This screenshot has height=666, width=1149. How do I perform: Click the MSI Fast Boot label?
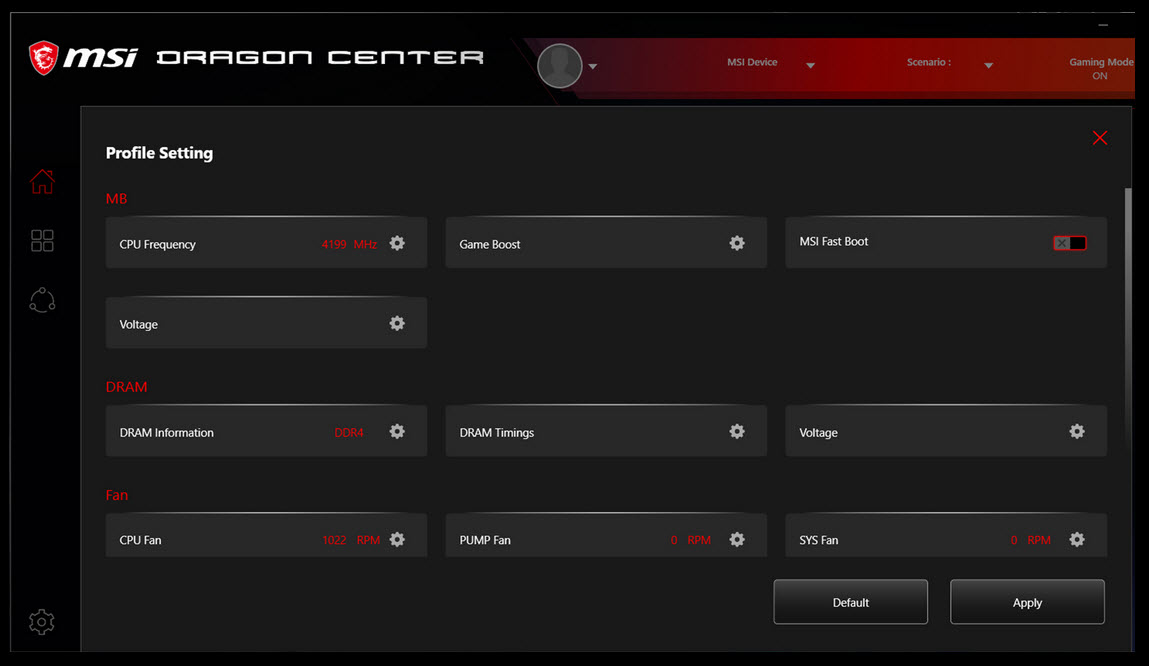click(834, 241)
